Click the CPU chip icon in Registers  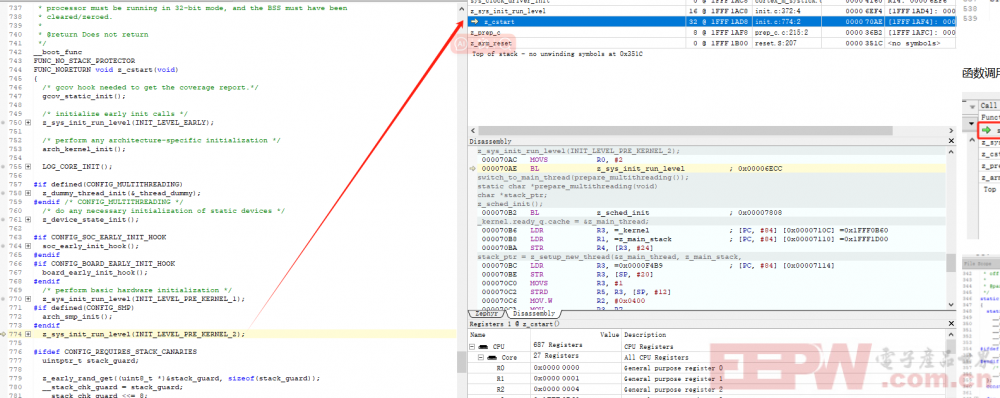[483, 346]
